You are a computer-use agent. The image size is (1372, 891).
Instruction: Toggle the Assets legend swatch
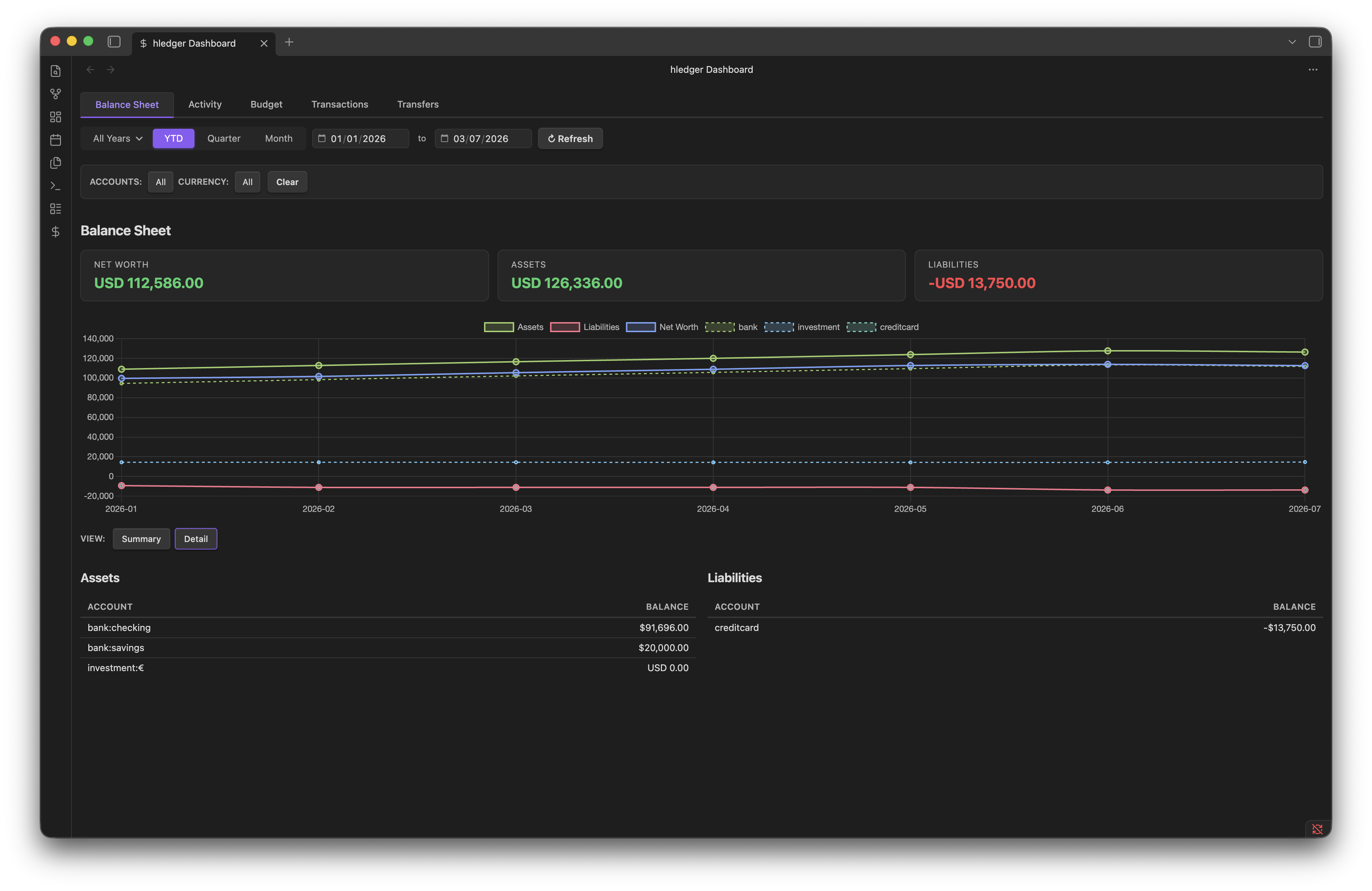click(x=499, y=327)
